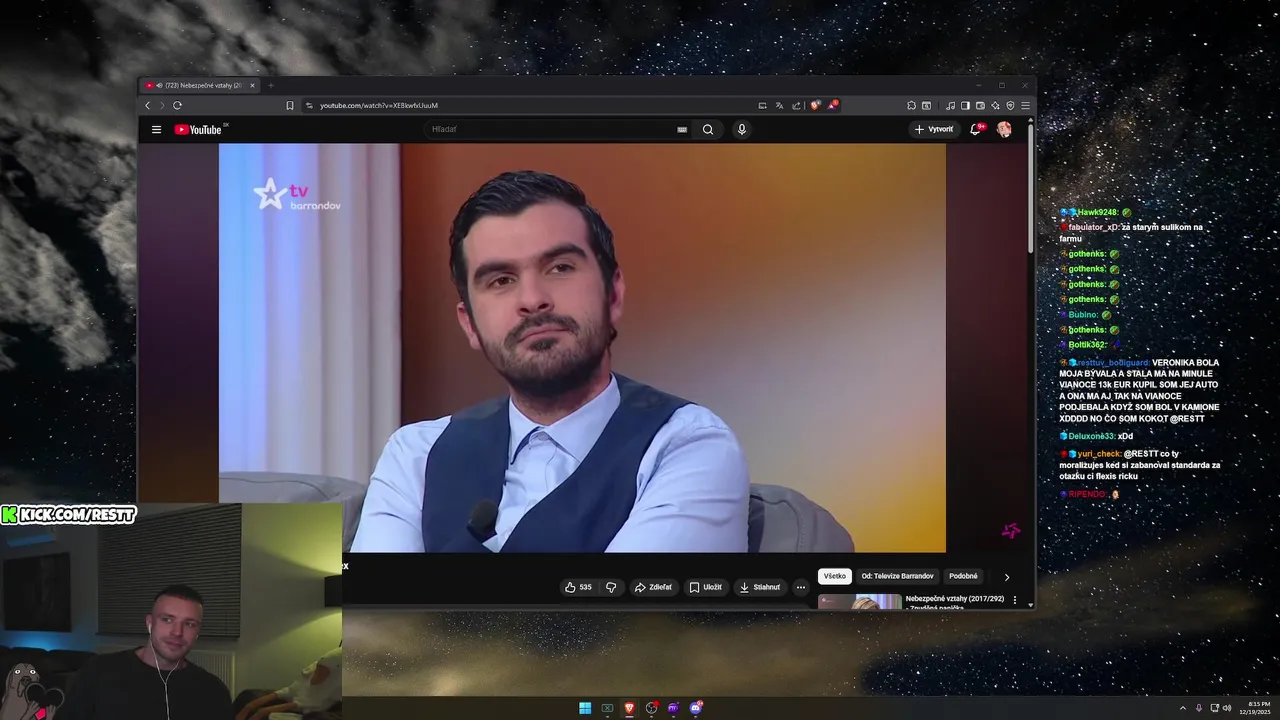Open the on-screen keyboard icon in search box
This screenshot has height=720, width=1280.
(x=682, y=129)
